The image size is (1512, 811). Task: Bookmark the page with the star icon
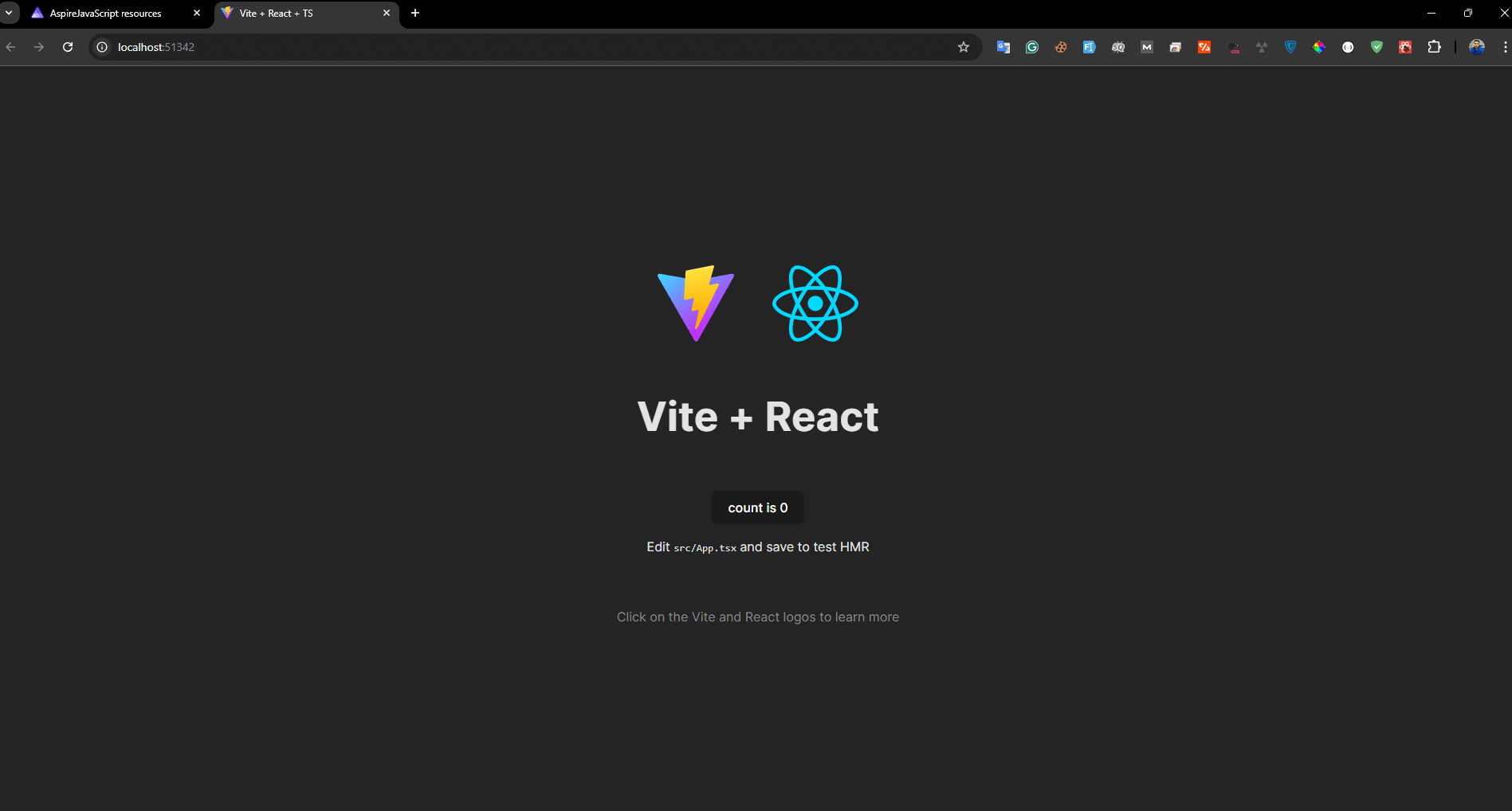[x=963, y=47]
